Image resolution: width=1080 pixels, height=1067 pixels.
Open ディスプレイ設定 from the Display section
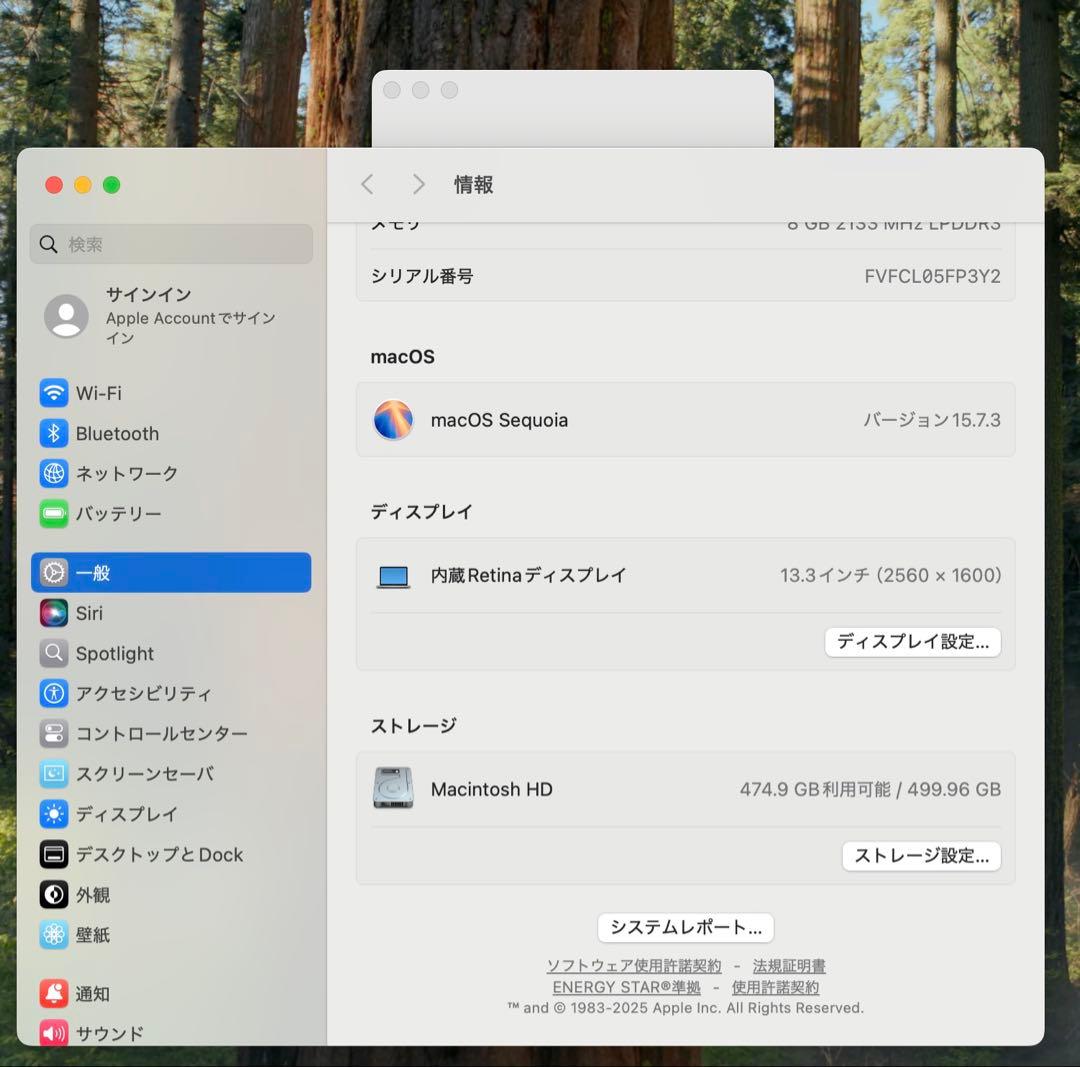[912, 642]
